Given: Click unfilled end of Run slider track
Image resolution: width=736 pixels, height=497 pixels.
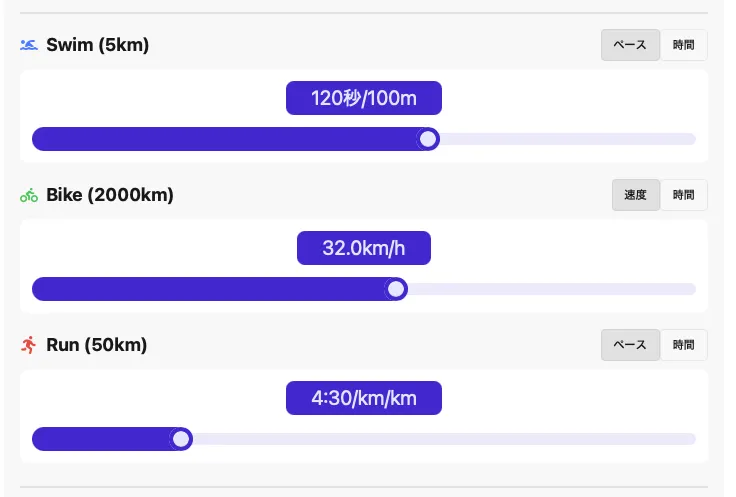Looking at the screenshot, I should [680, 439].
